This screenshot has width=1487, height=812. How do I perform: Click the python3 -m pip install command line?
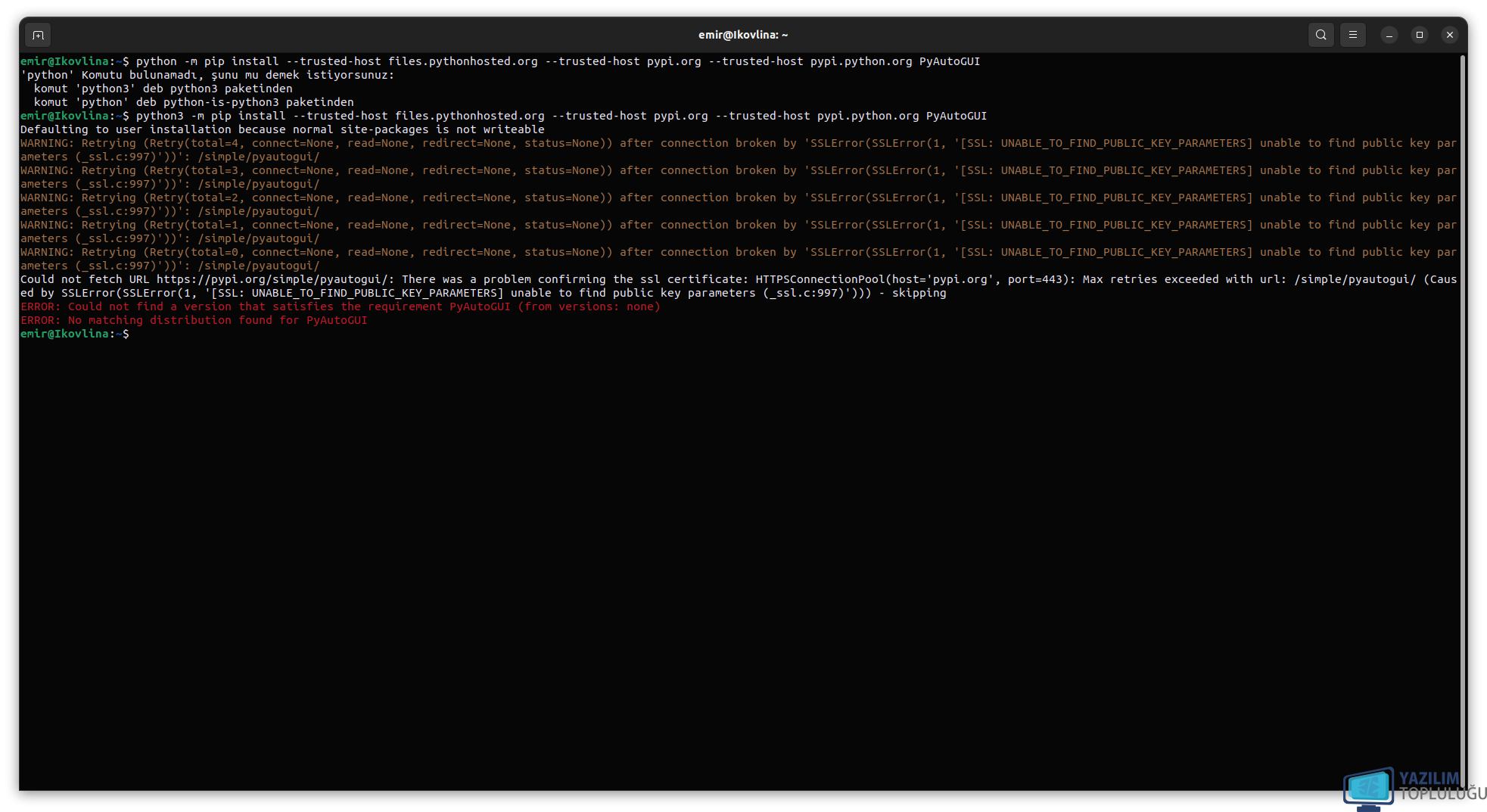[504, 116]
